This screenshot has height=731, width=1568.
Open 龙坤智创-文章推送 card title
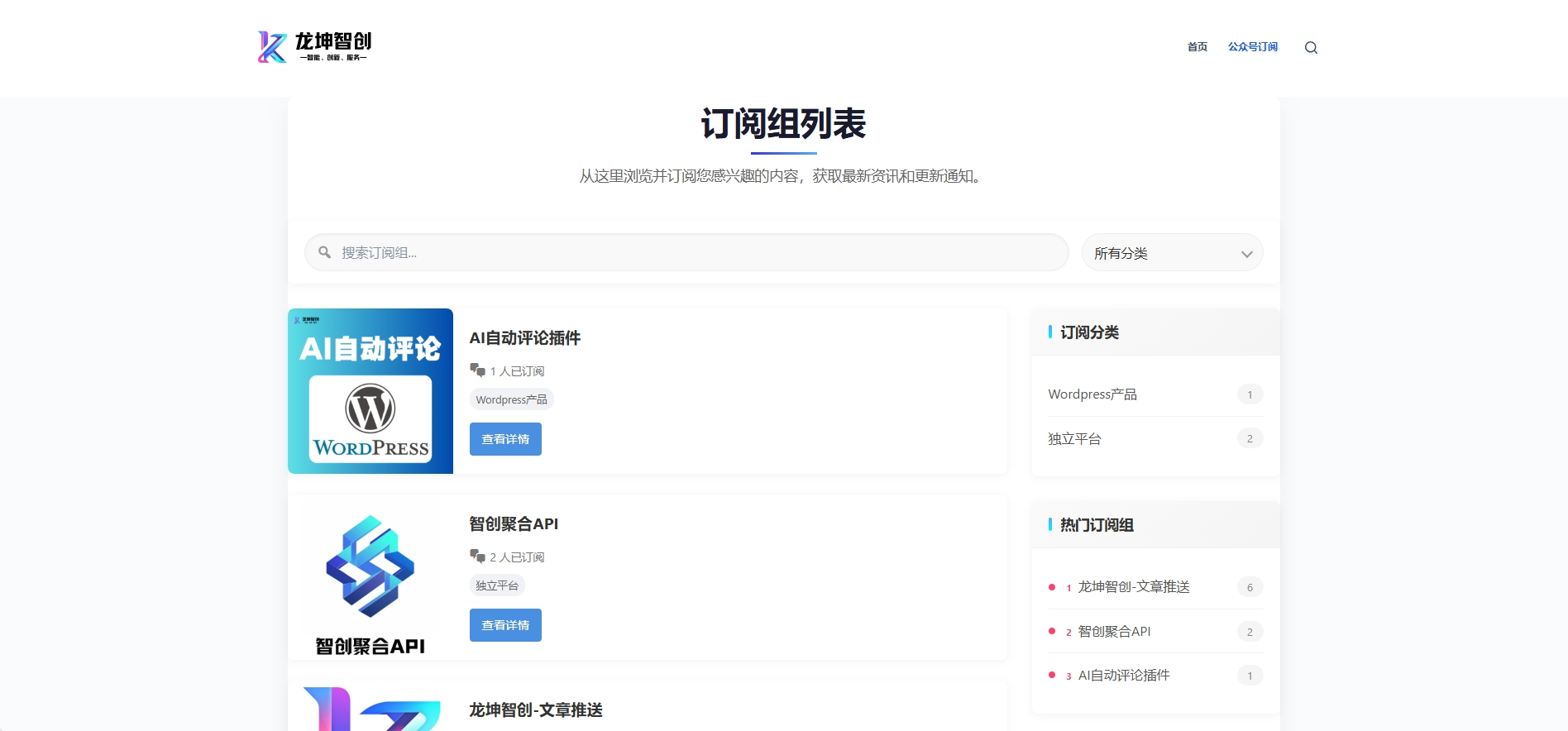pos(536,710)
